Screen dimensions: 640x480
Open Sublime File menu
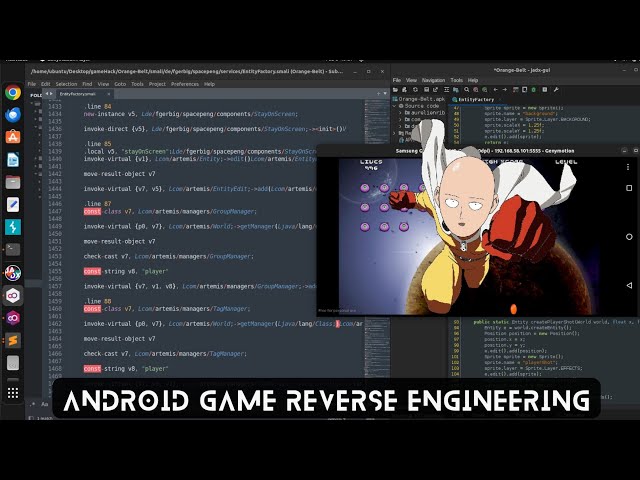32,84
